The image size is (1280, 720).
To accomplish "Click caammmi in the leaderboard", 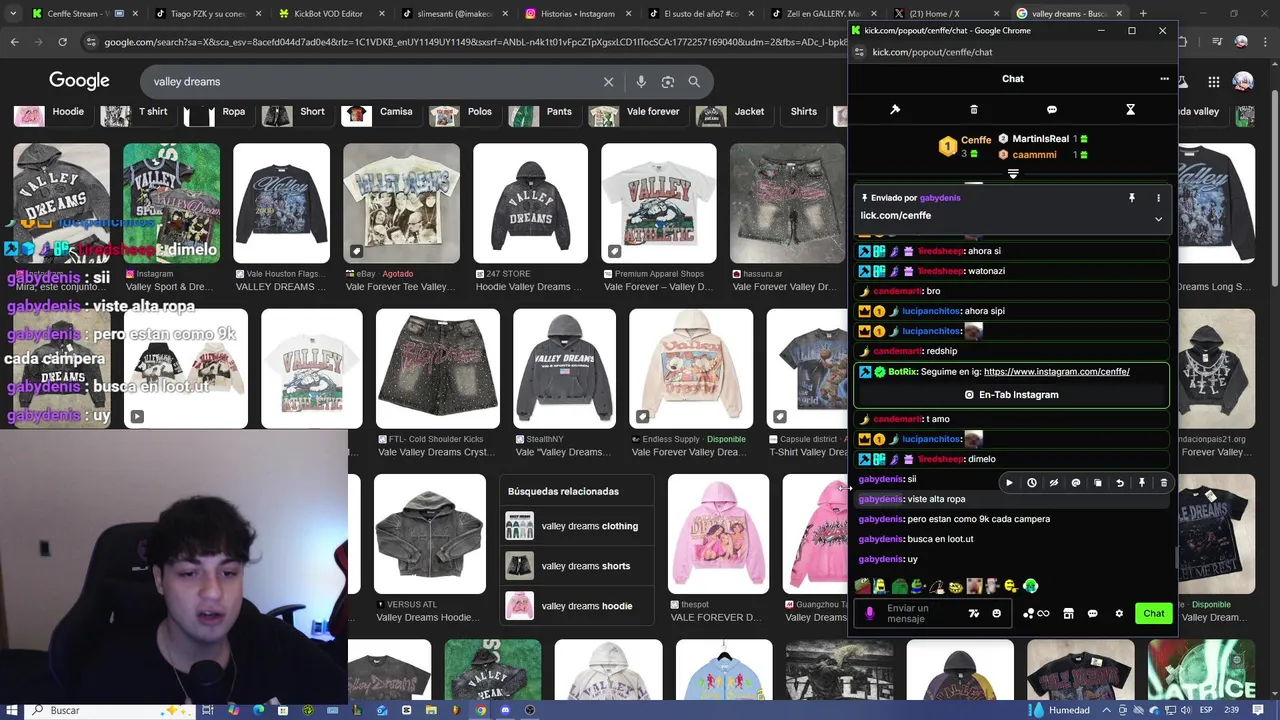I will coord(1034,155).
